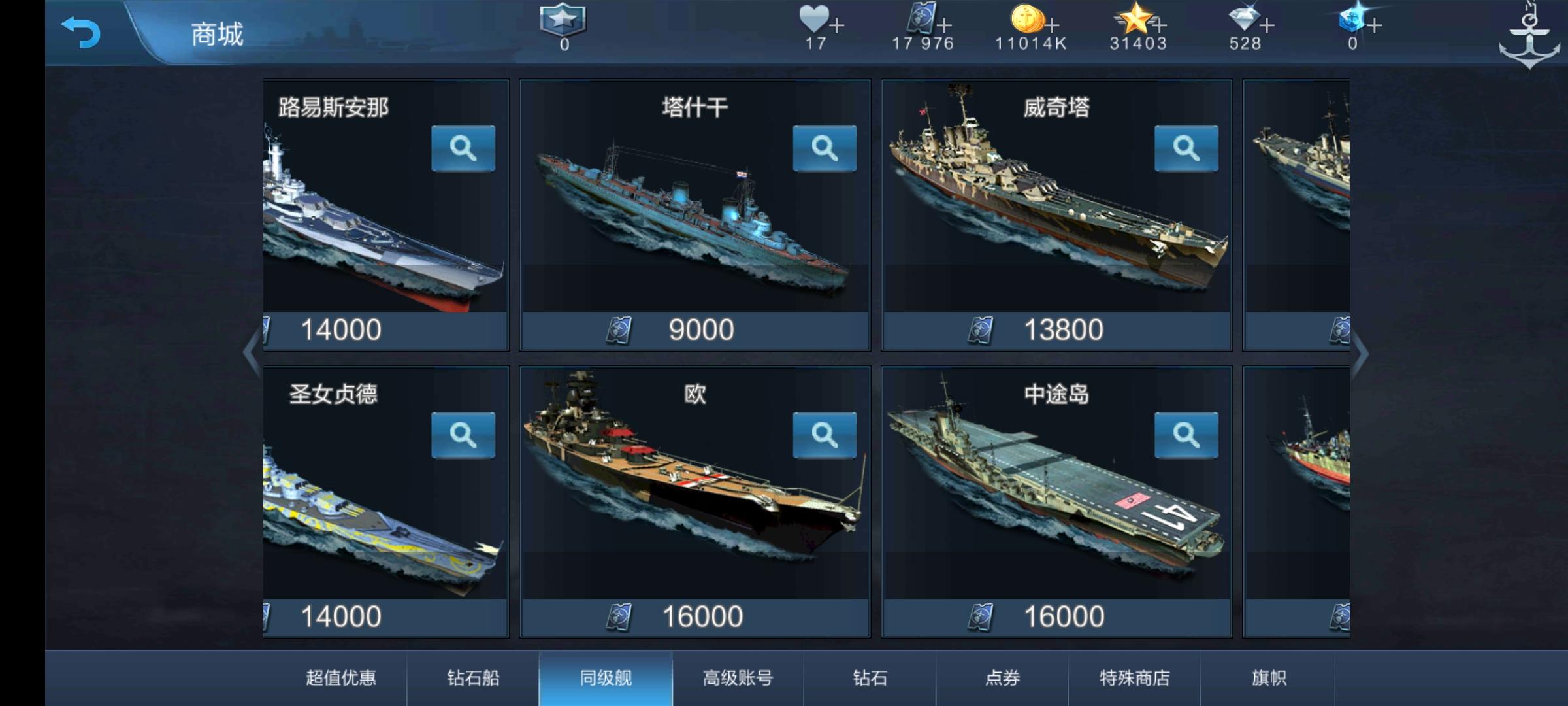Inspect 威奇塔 with magnifier icon

(1186, 148)
